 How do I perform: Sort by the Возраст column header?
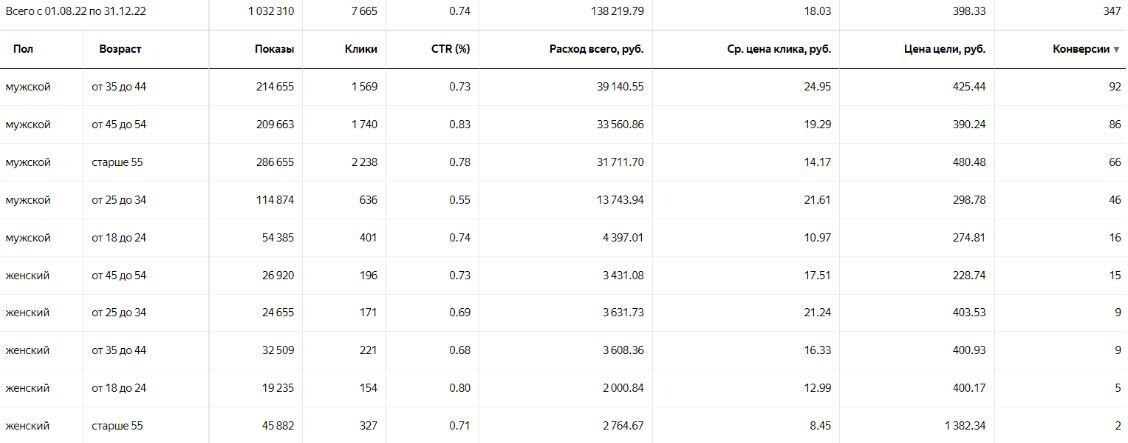[120, 49]
